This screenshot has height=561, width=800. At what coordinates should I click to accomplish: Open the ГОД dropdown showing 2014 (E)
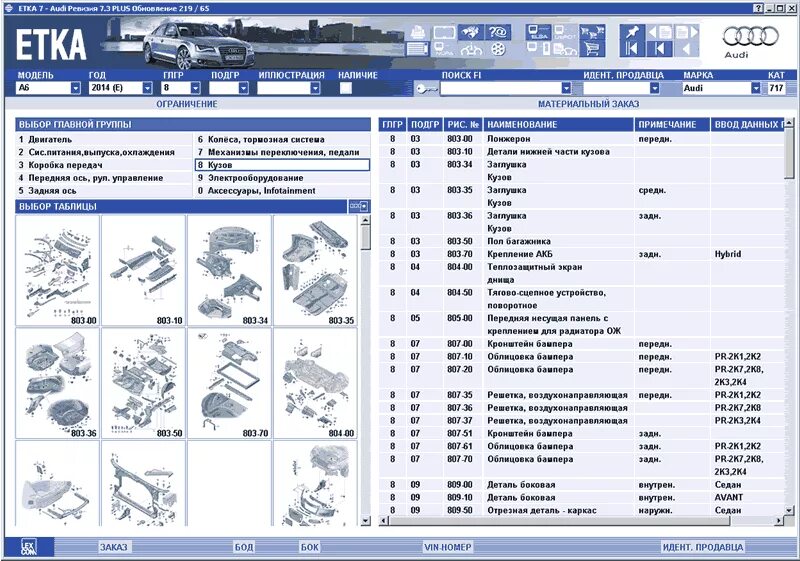147,88
